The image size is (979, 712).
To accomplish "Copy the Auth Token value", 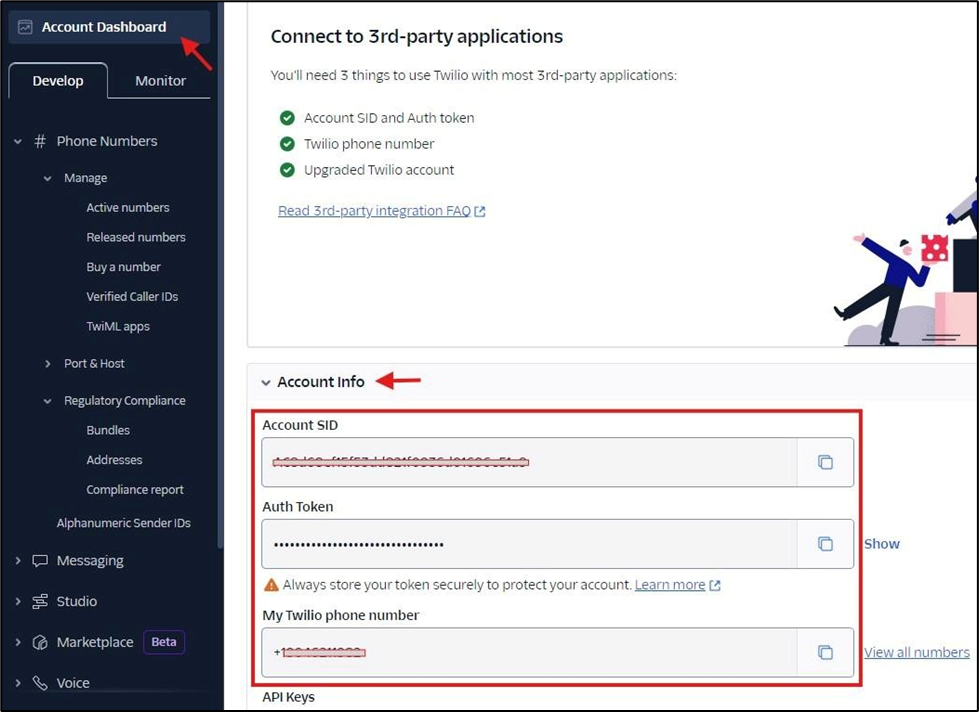I will tap(825, 544).
